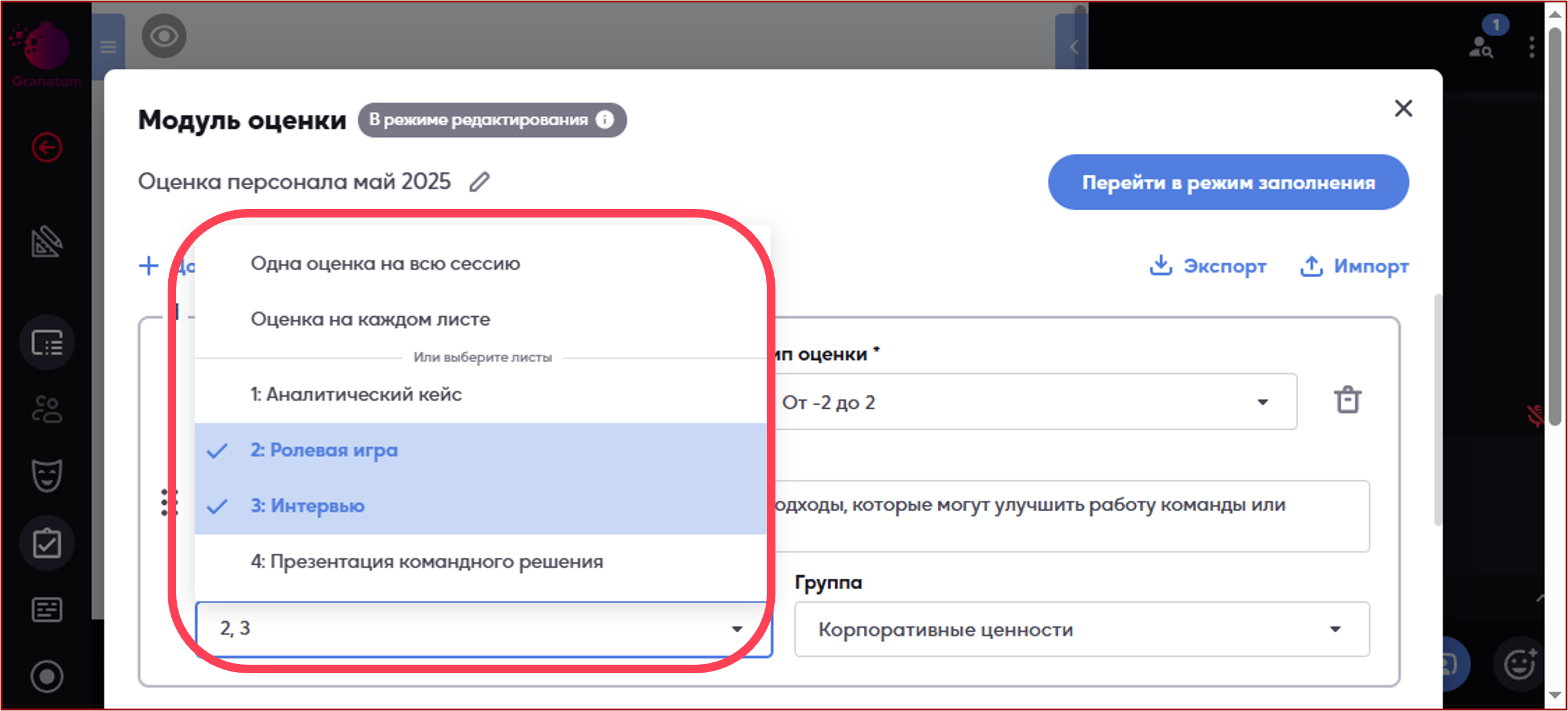
Task: Choose "4: Презентация командного решения" sheet
Action: coord(427,562)
